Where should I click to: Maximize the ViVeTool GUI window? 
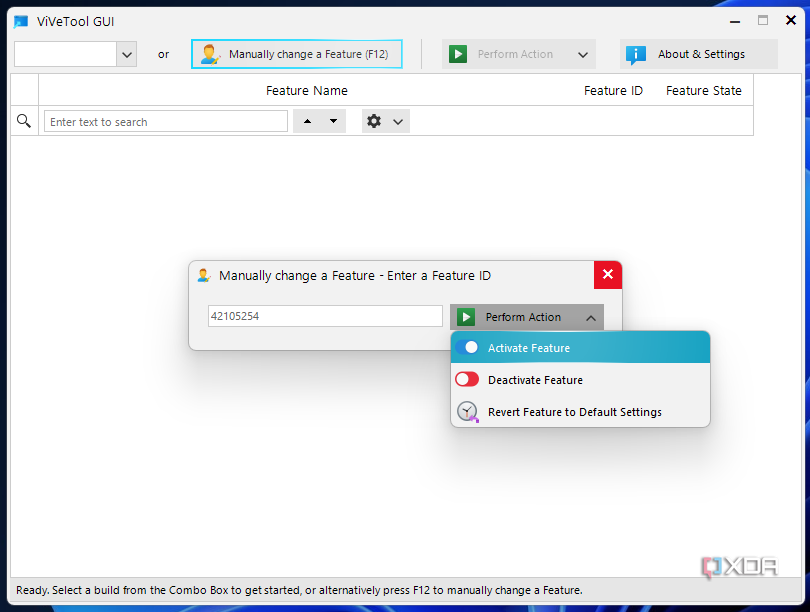coord(762,21)
